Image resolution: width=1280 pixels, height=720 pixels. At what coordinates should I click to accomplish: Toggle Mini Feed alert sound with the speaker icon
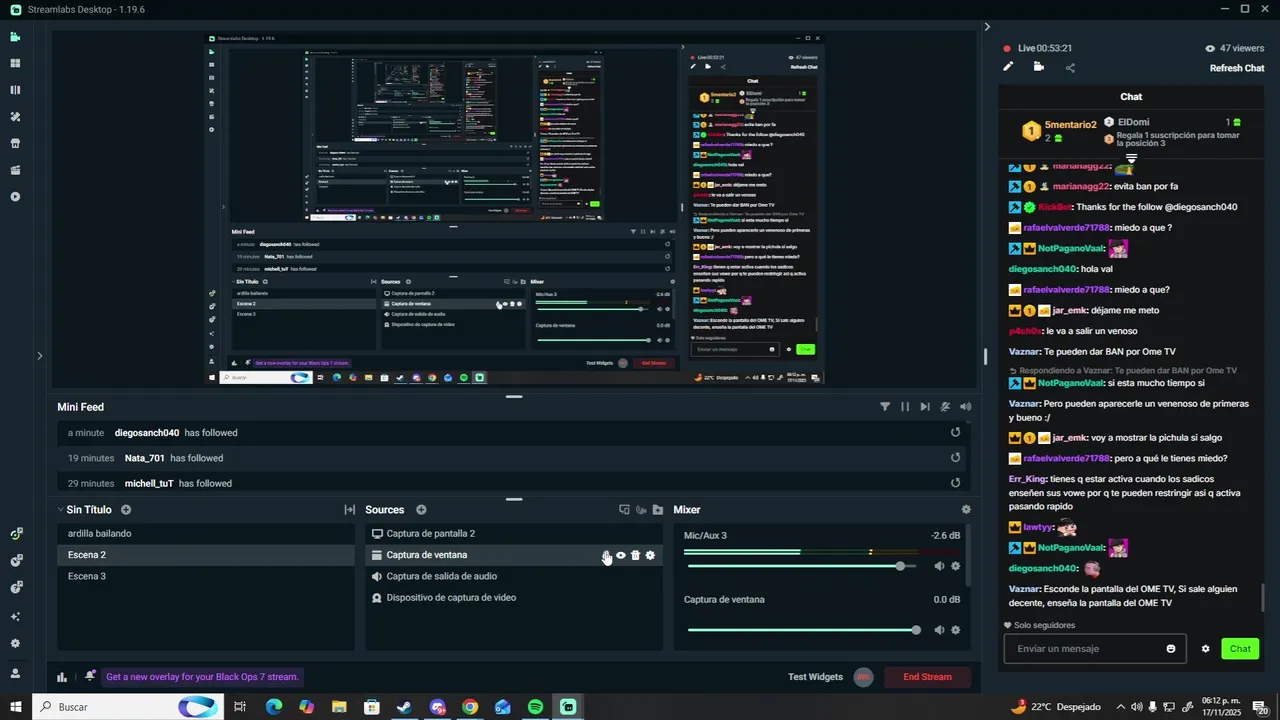click(965, 407)
